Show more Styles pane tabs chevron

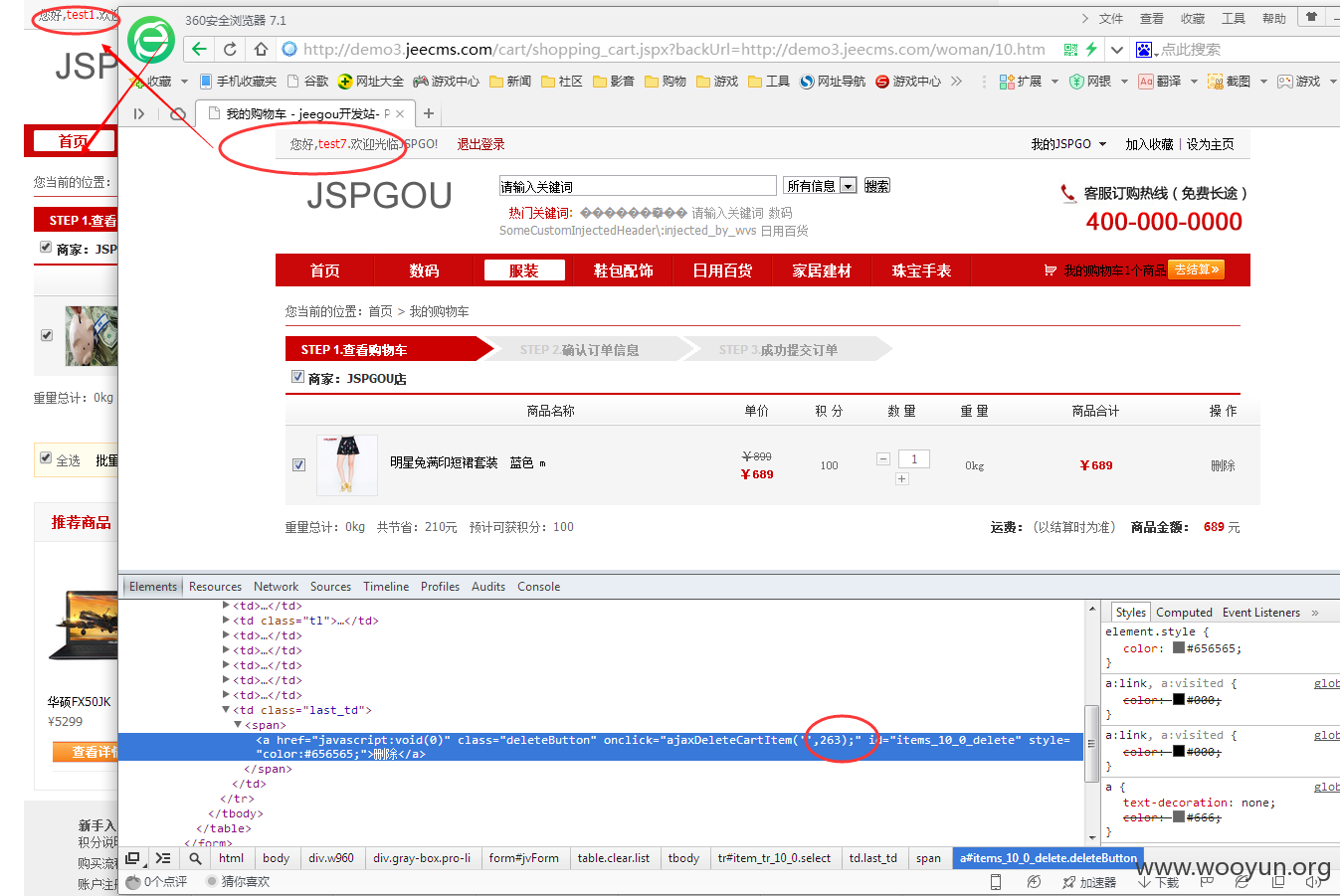(x=1315, y=613)
